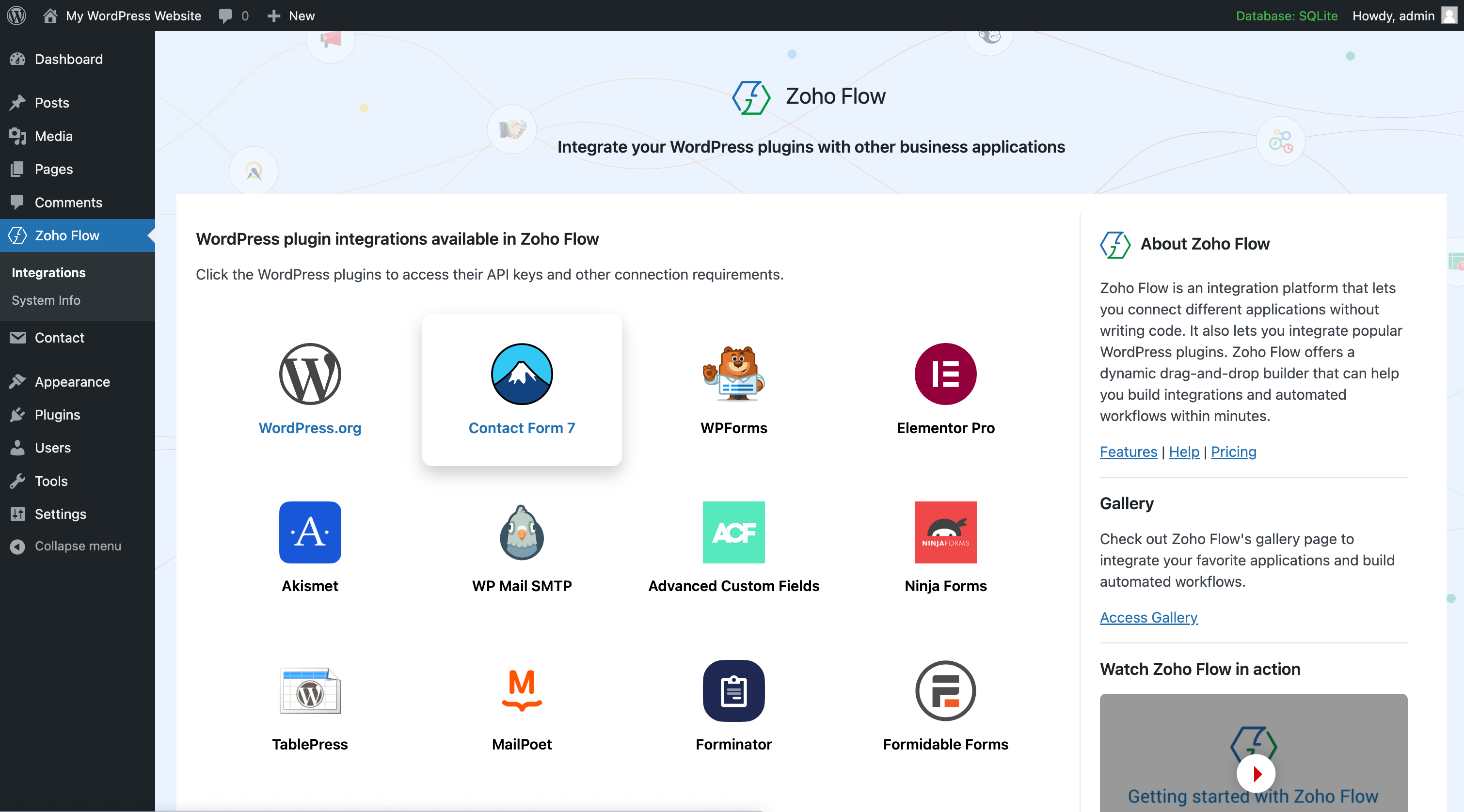Click the Plugins plug icon in sidebar

[x=17, y=415]
